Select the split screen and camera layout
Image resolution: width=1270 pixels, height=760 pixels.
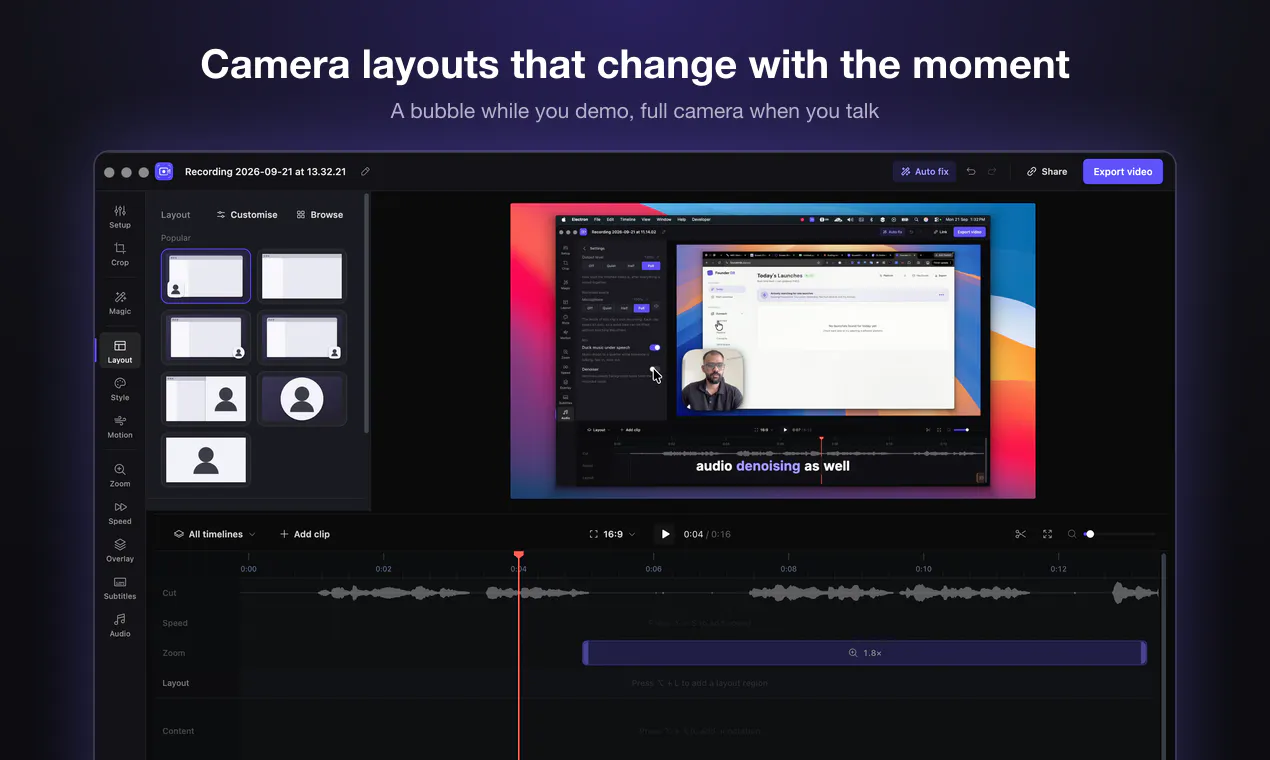206,399
